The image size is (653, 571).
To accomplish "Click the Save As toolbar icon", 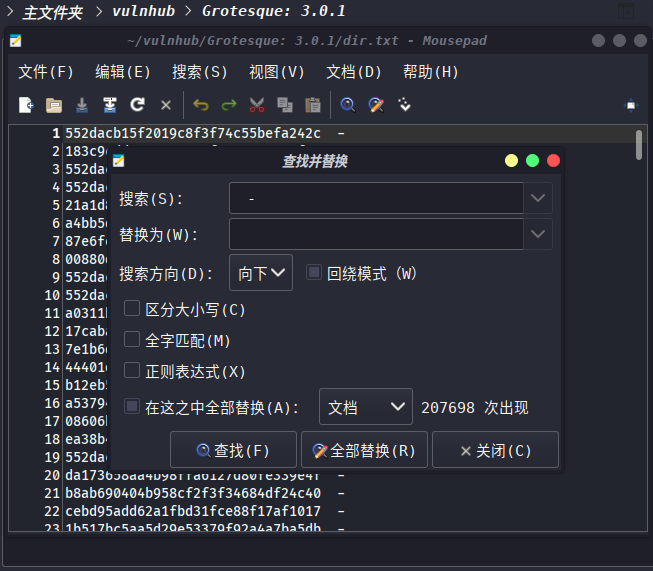I will [110, 105].
